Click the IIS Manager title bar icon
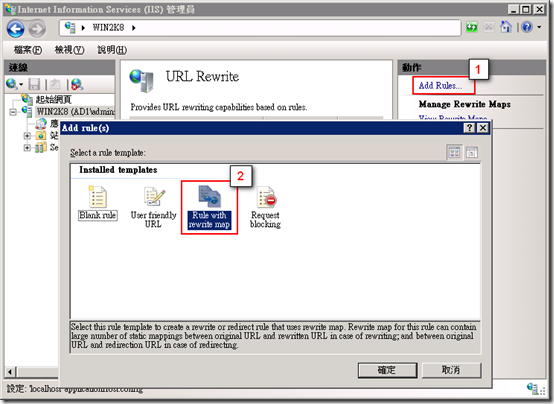Screen dimensions: 554x404 point(10,9)
